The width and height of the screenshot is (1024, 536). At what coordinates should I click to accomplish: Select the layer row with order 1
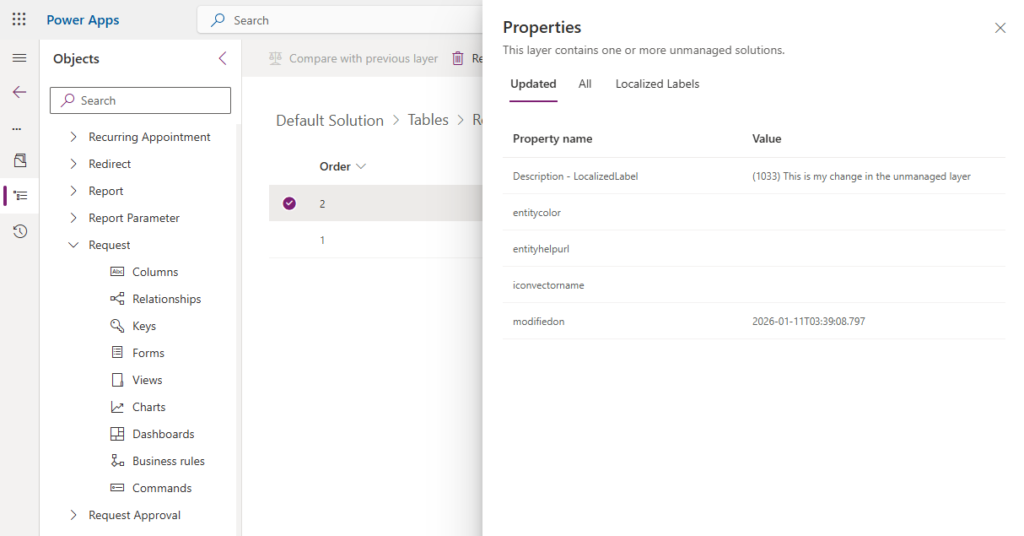[323, 240]
